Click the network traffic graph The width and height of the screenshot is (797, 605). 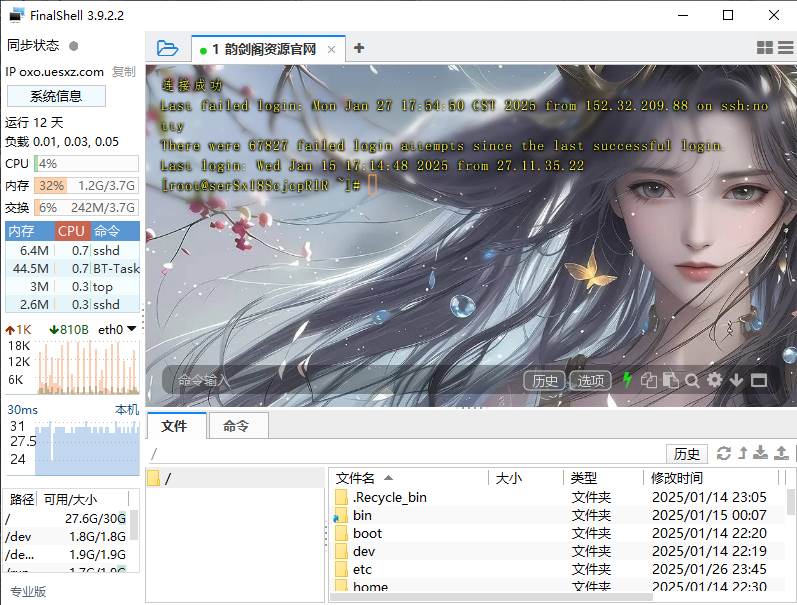[87, 368]
